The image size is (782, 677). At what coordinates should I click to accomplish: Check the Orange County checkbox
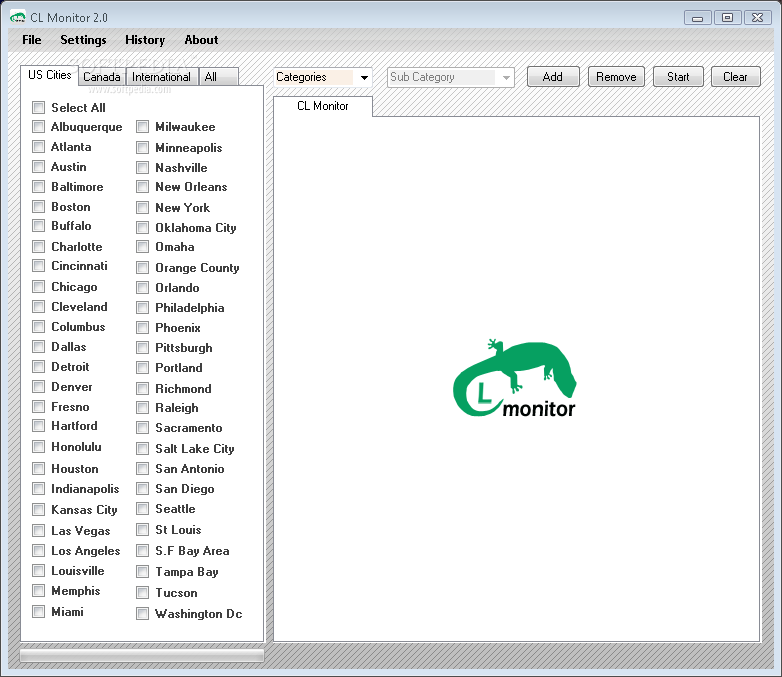click(143, 268)
